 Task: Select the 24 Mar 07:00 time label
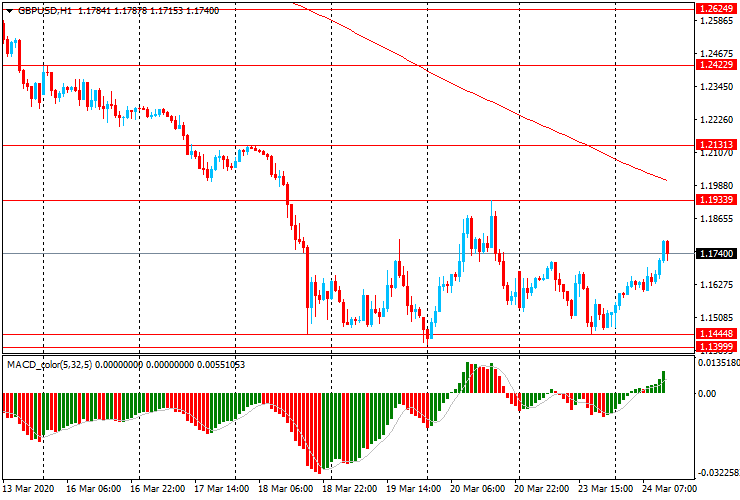click(x=669, y=488)
